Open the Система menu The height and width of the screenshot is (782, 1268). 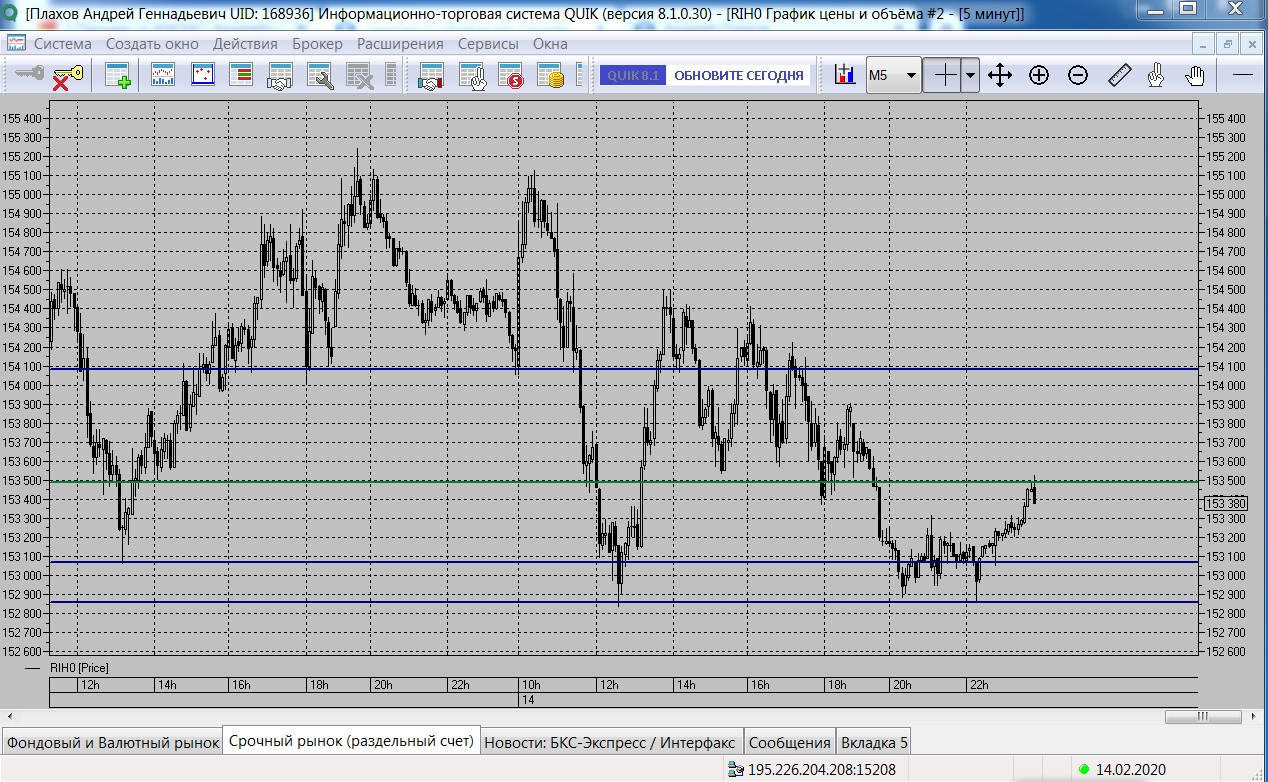63,44
